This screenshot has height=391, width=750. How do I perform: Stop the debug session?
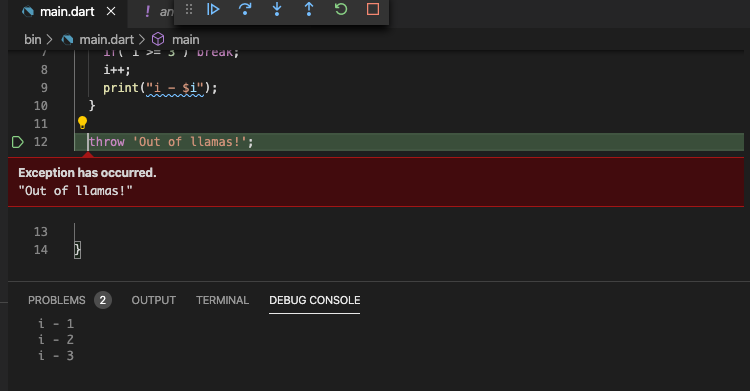click(373, 9)
